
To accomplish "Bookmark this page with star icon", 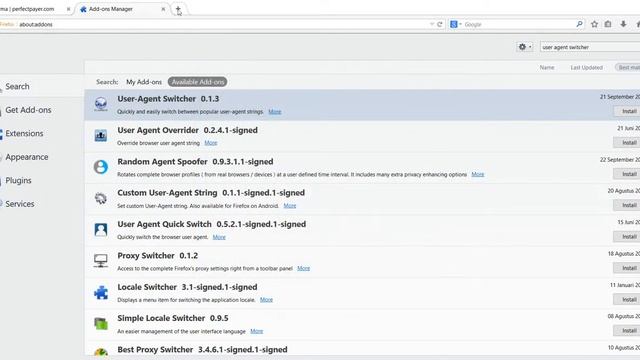I will (x=594, y=24).
